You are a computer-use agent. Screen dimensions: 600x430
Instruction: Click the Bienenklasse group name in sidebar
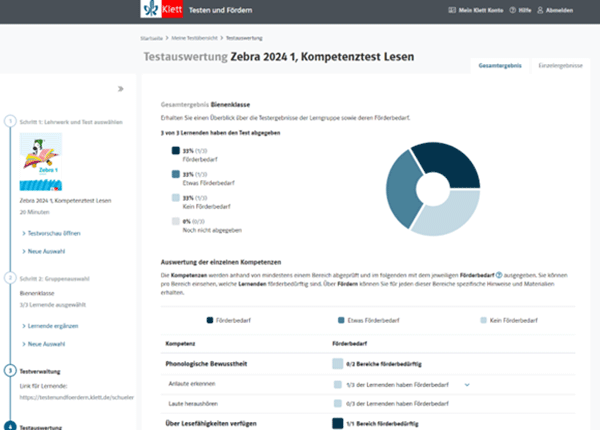(x=37, y=293)
